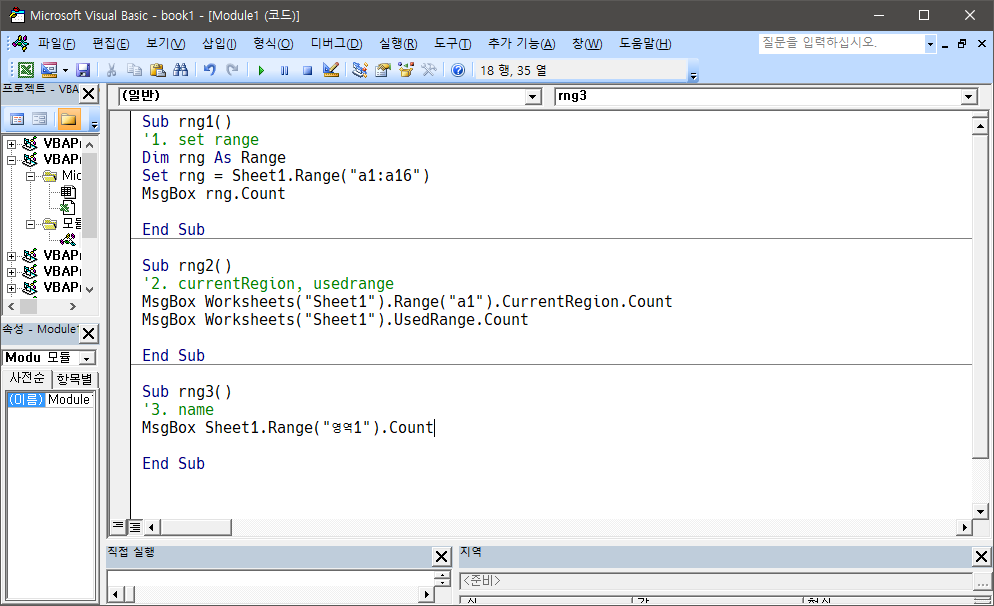Click project tree scroll right arrow
The image size is (994, 606).
pos(73,307)
